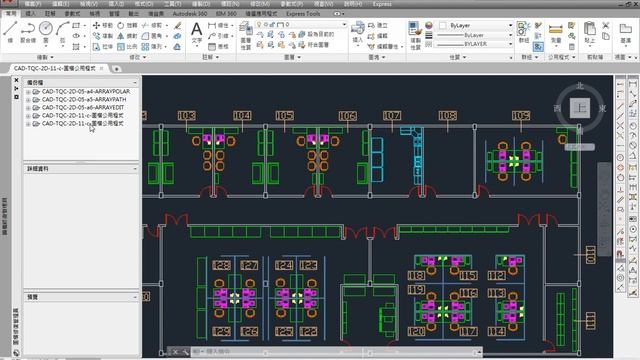Toggle group selection highlighted button
640x360 pixels.
[538, 47]
